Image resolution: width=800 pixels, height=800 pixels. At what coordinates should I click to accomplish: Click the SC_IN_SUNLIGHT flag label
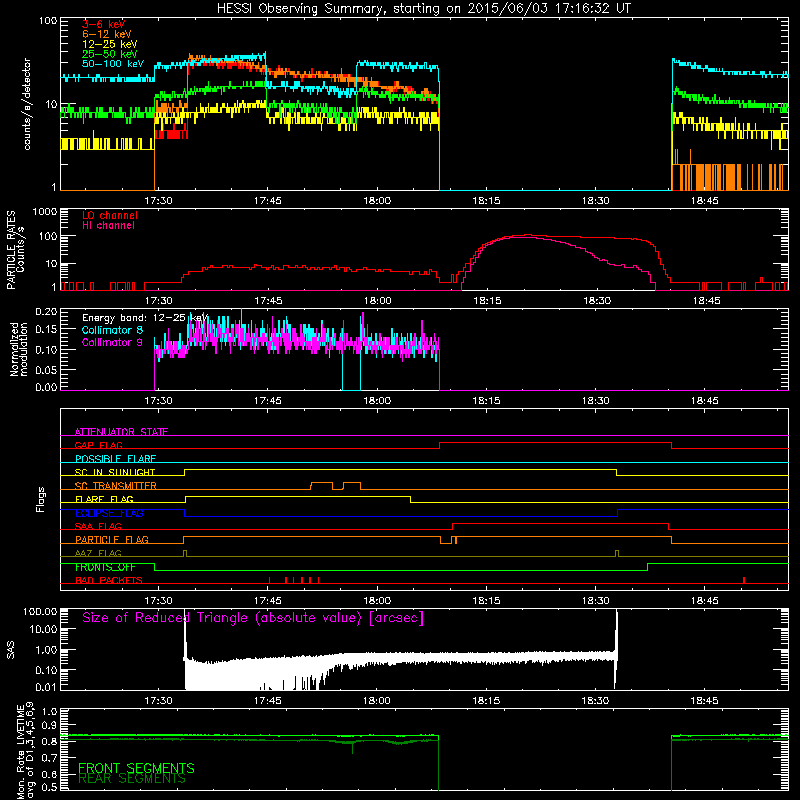(x=115, y=472)
